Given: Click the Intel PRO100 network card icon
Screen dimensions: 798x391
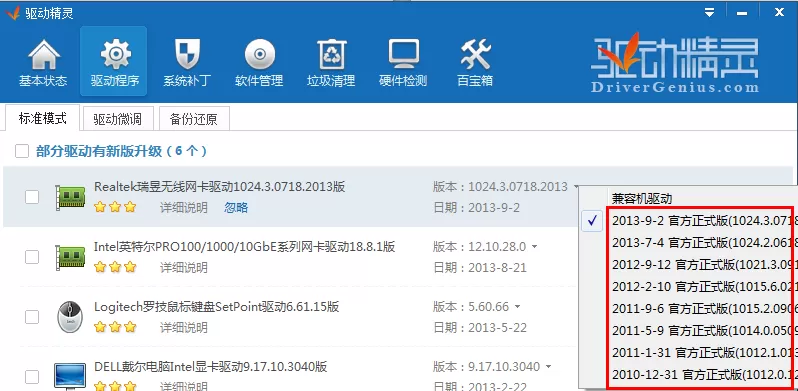Looking at the screenshot, I should (71, 257).
